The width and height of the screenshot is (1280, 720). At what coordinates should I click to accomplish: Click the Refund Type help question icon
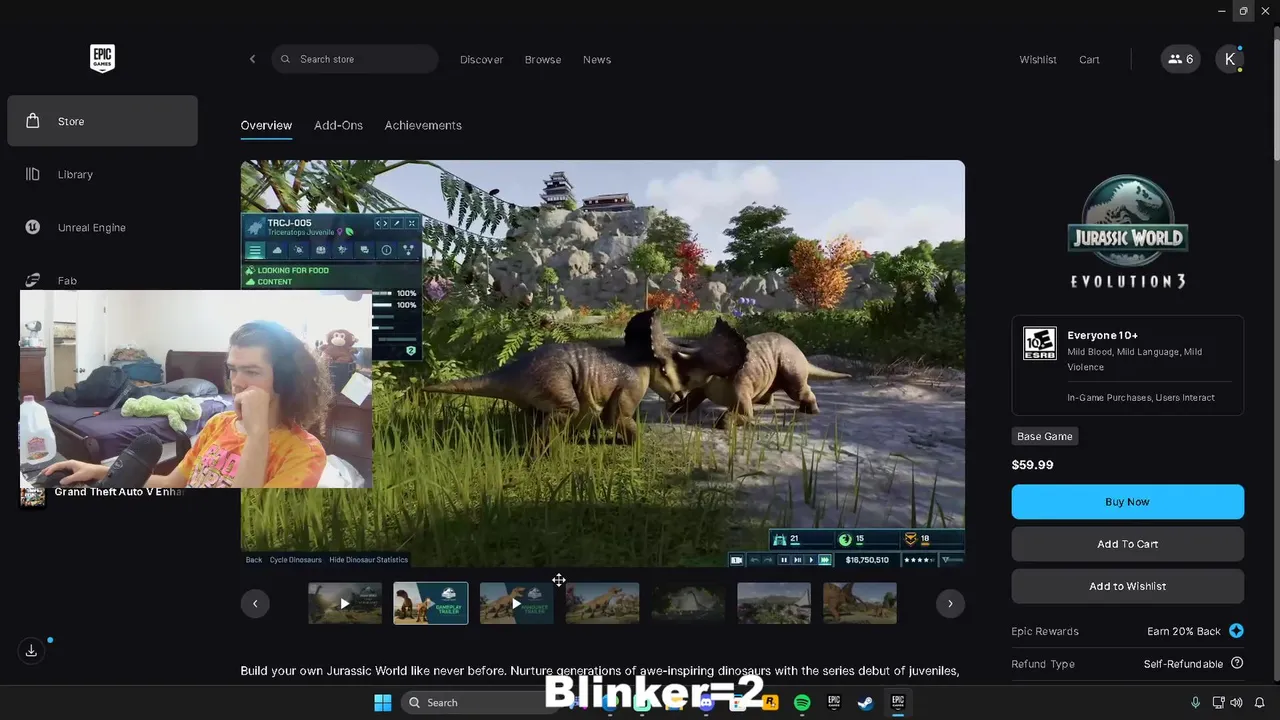1237,663
